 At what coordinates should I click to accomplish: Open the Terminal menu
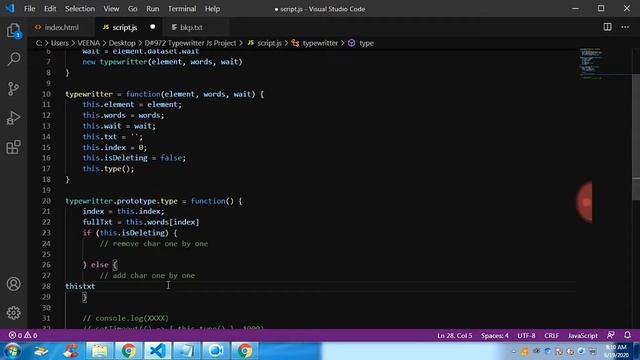click(182, 9)
